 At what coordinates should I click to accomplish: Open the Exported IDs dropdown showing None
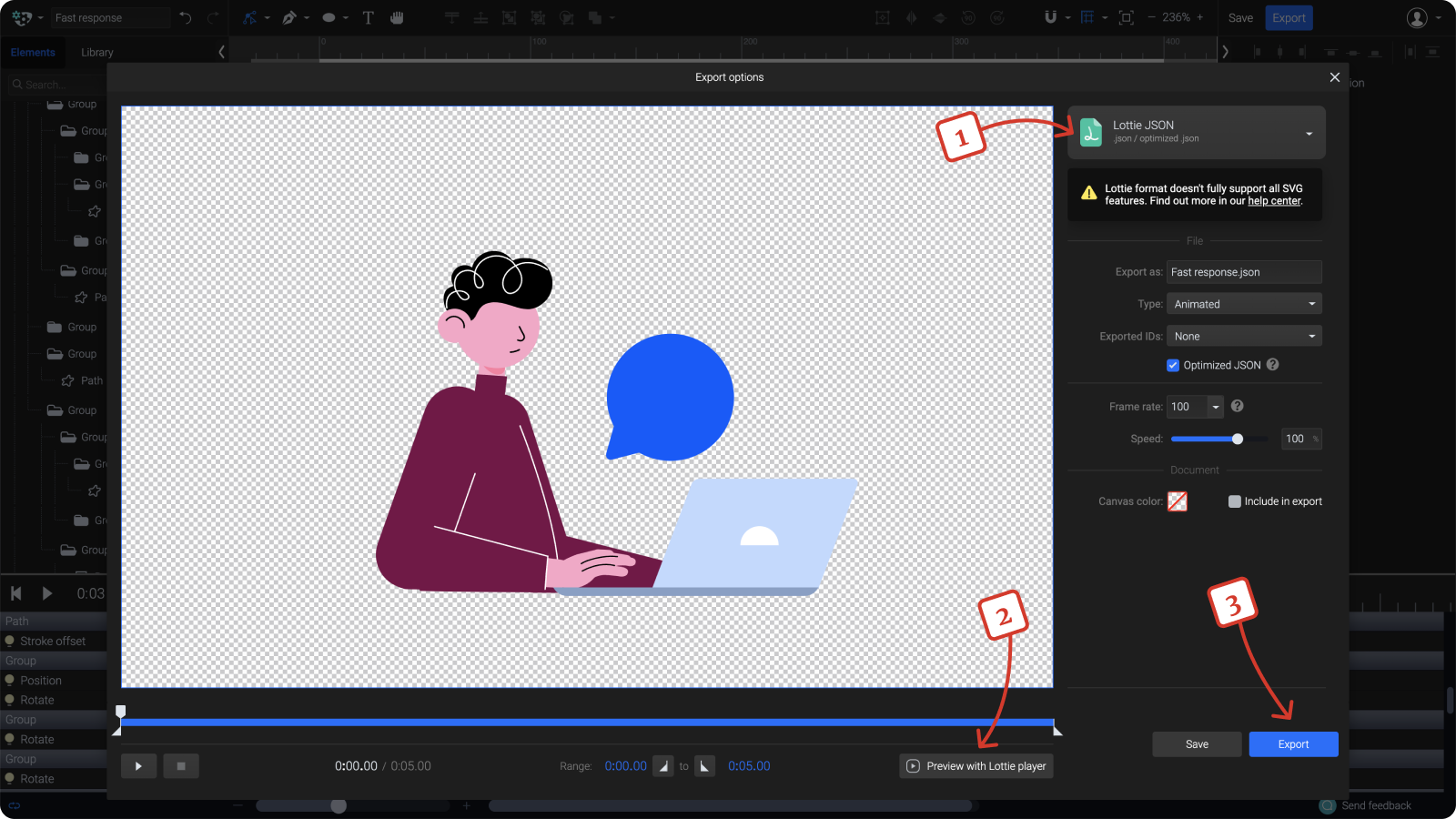[x=1244, y=336]
